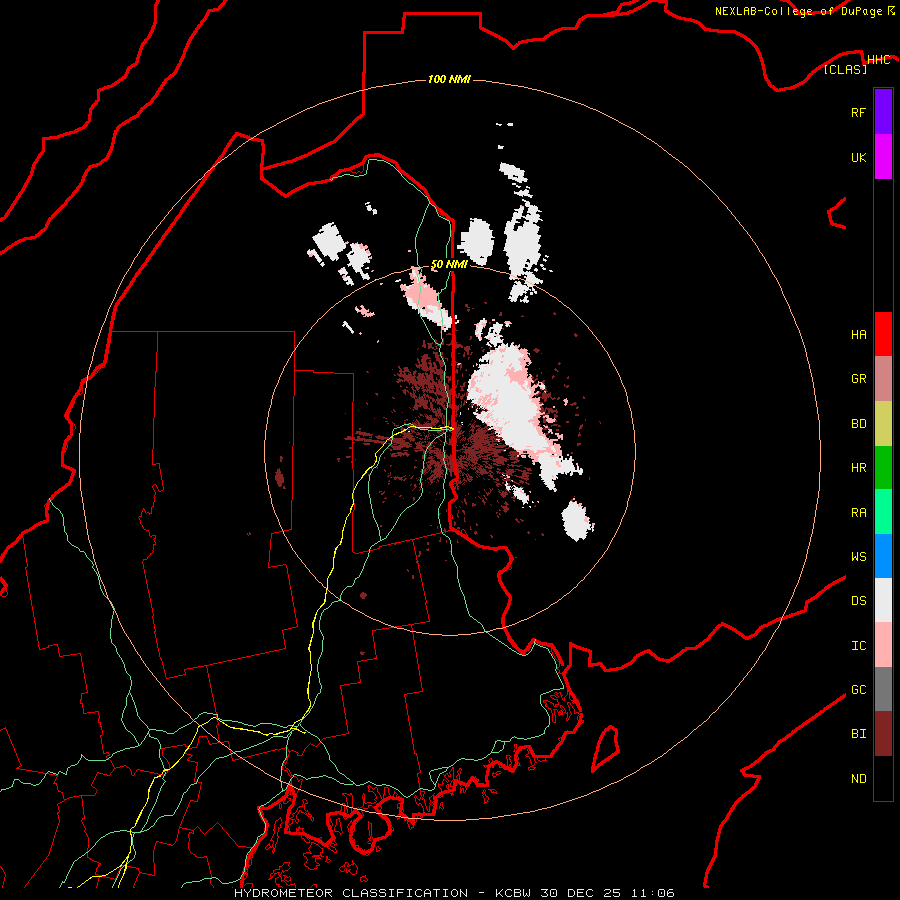Click the HR heavy rain green swatch
Screen dimensions: 900x900
coord(883,467)
